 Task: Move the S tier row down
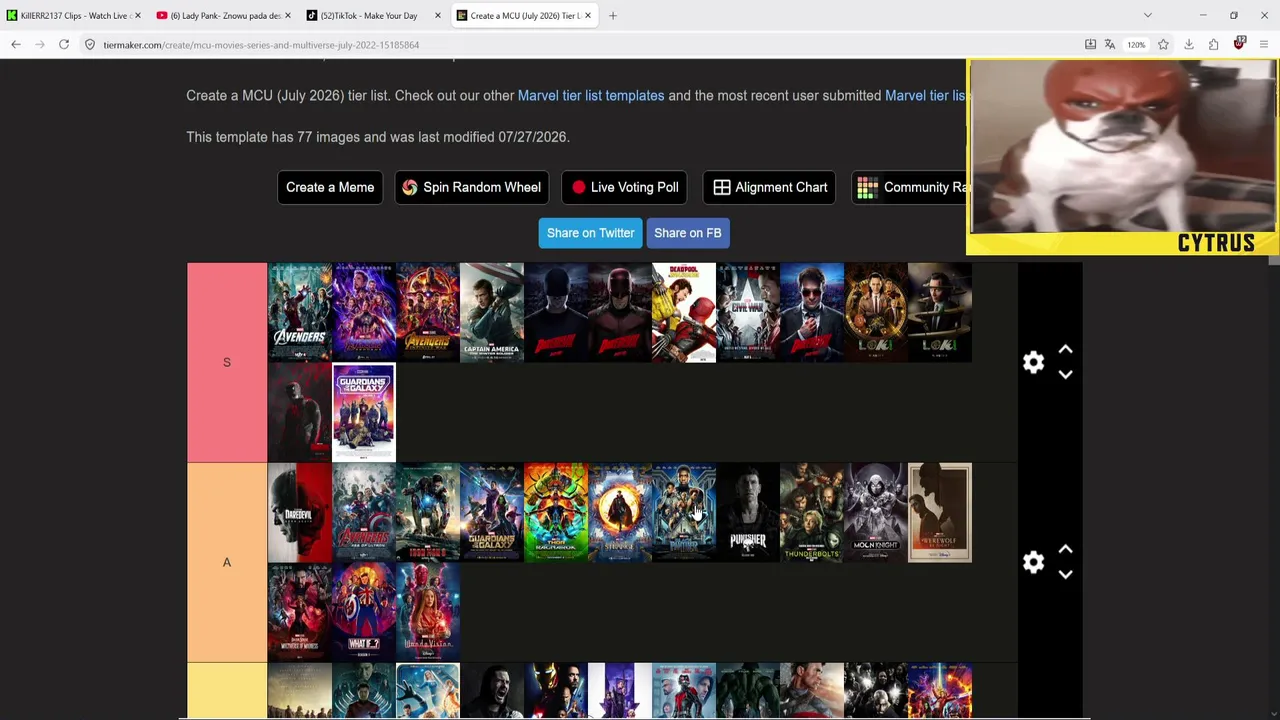tap(1065, 374)
